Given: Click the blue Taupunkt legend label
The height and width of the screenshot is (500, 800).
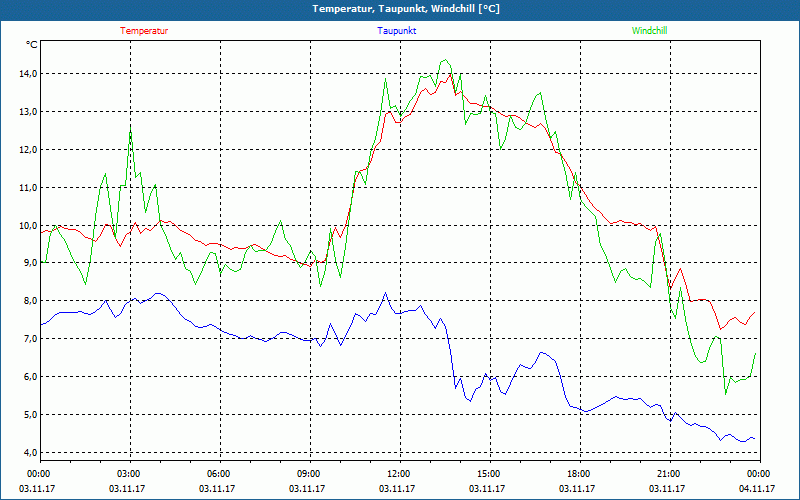Looking at the screenshot, I should [x=396, y=31].
